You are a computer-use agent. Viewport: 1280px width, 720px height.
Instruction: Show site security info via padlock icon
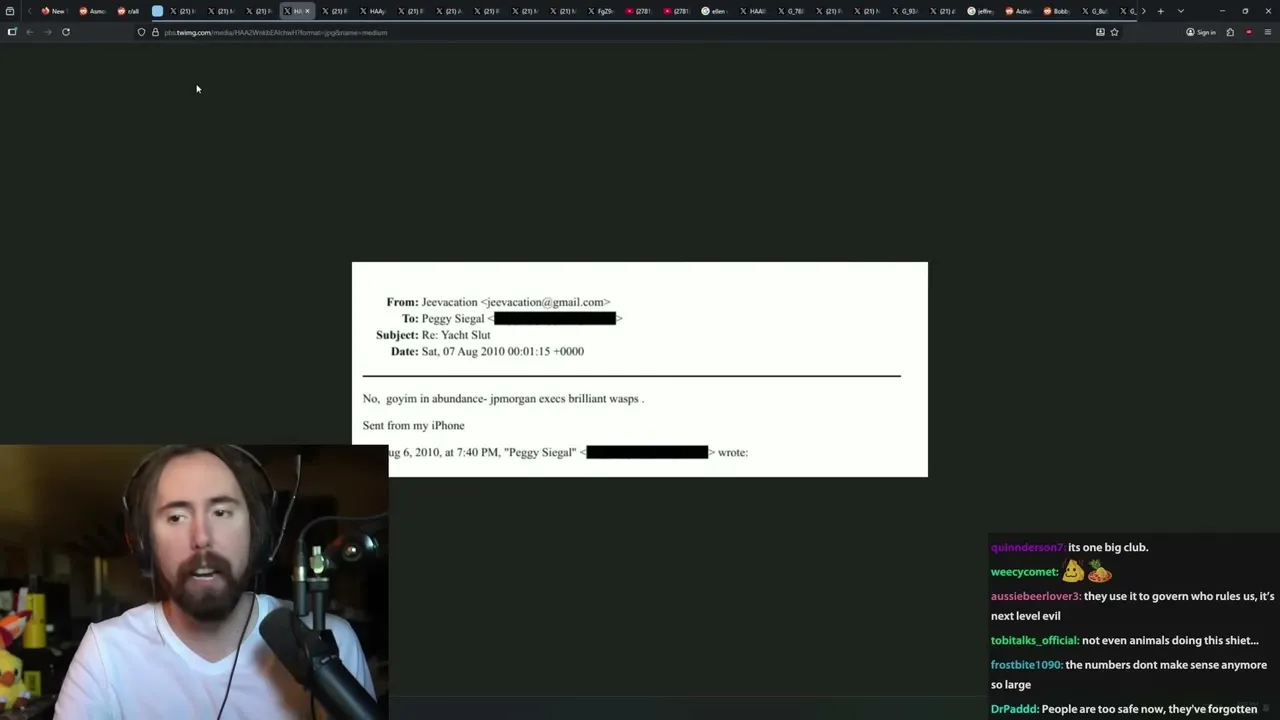(x=155, y=32)
